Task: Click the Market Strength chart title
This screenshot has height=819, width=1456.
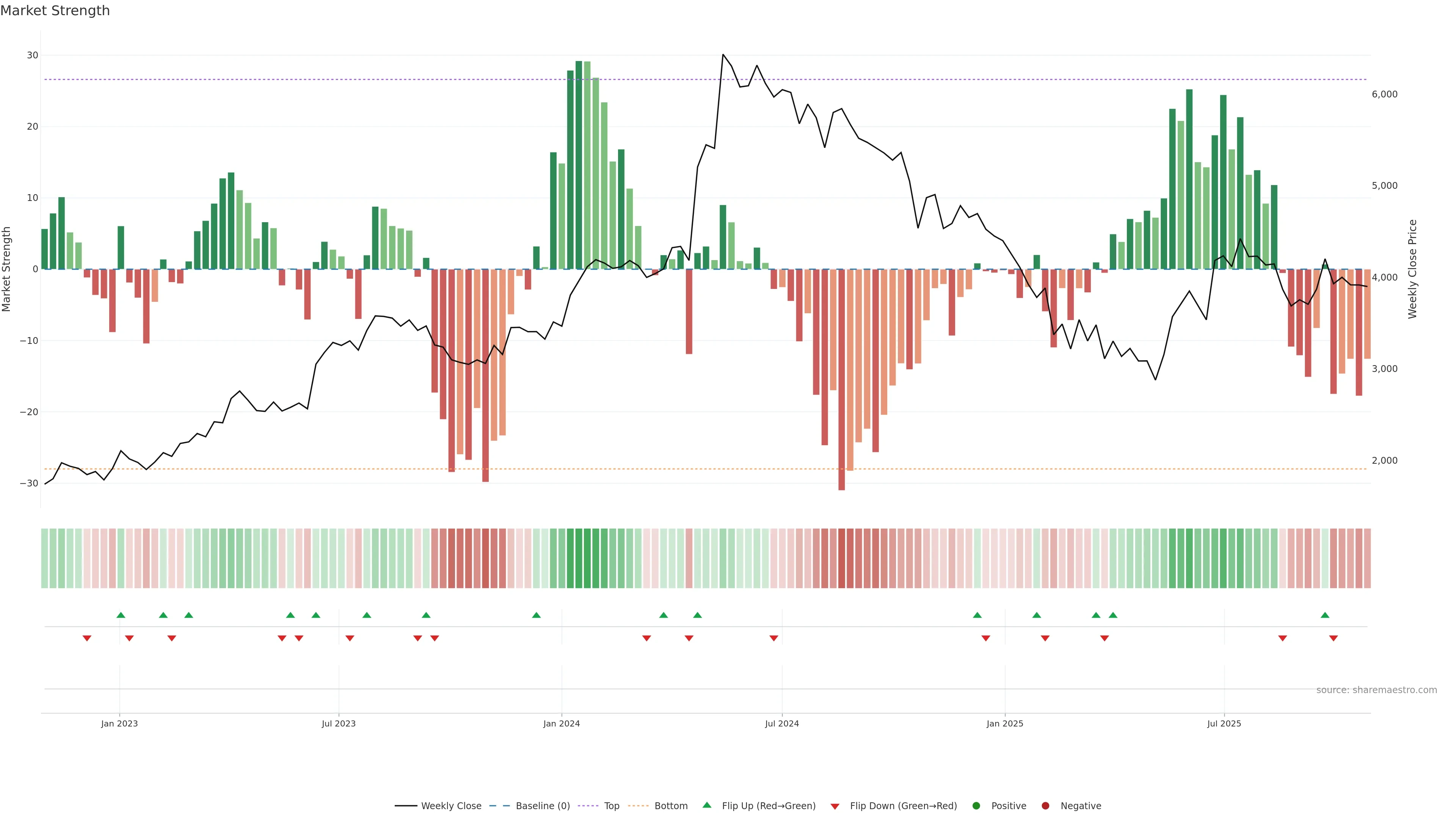Action: 55,11
